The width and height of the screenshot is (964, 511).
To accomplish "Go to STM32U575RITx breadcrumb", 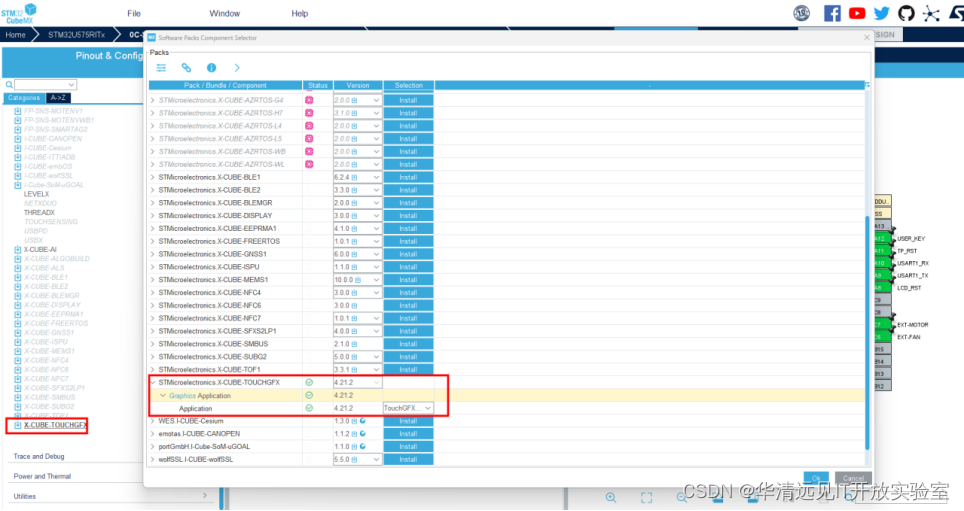I will tap(76, 35).
